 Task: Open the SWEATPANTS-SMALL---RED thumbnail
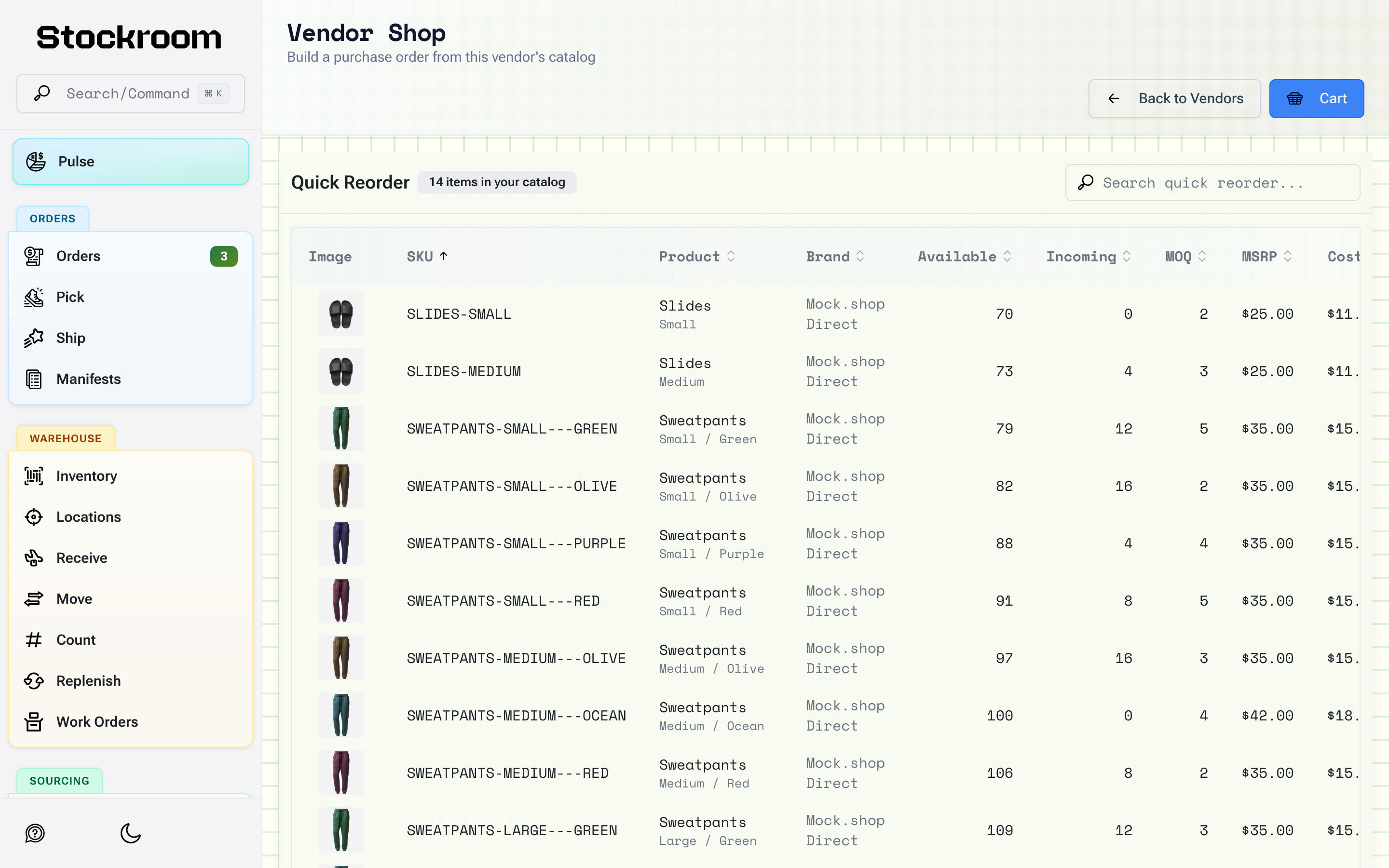(341, 600)
